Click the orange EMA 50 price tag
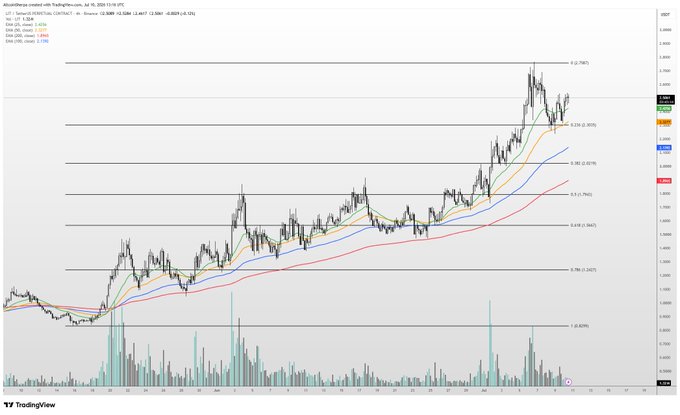680x415 pixels. point(665,123)
